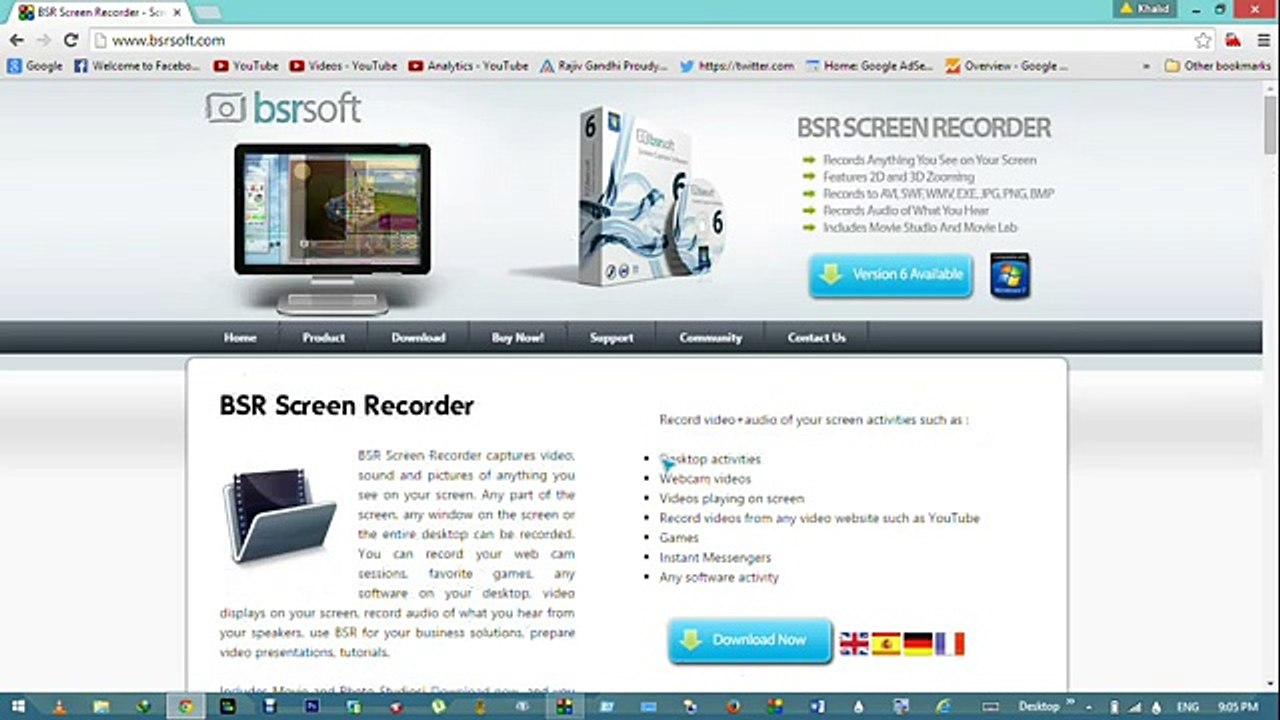Open the Download menu item
Viewport: 1280px width, 720px height.
[418, 338]
